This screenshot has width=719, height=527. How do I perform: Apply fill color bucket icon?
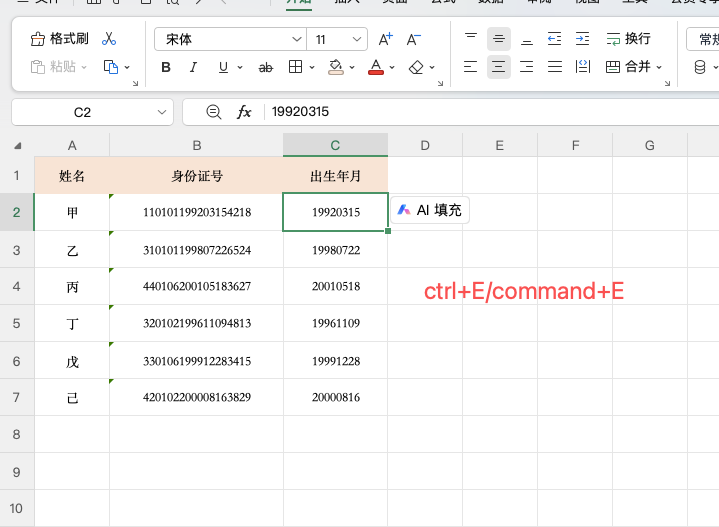point(336,67)
